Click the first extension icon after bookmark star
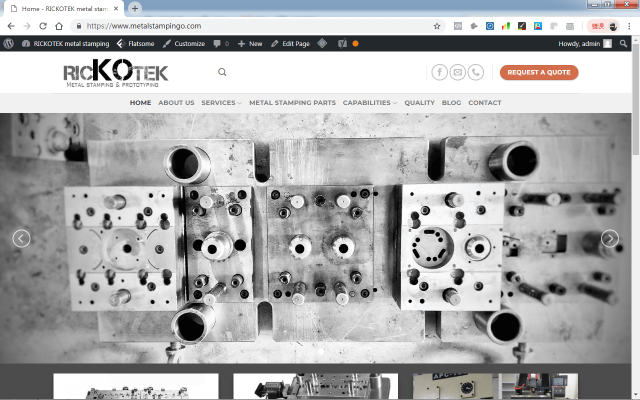The height and width of the screenshot is (400, 640). point(458,26)
